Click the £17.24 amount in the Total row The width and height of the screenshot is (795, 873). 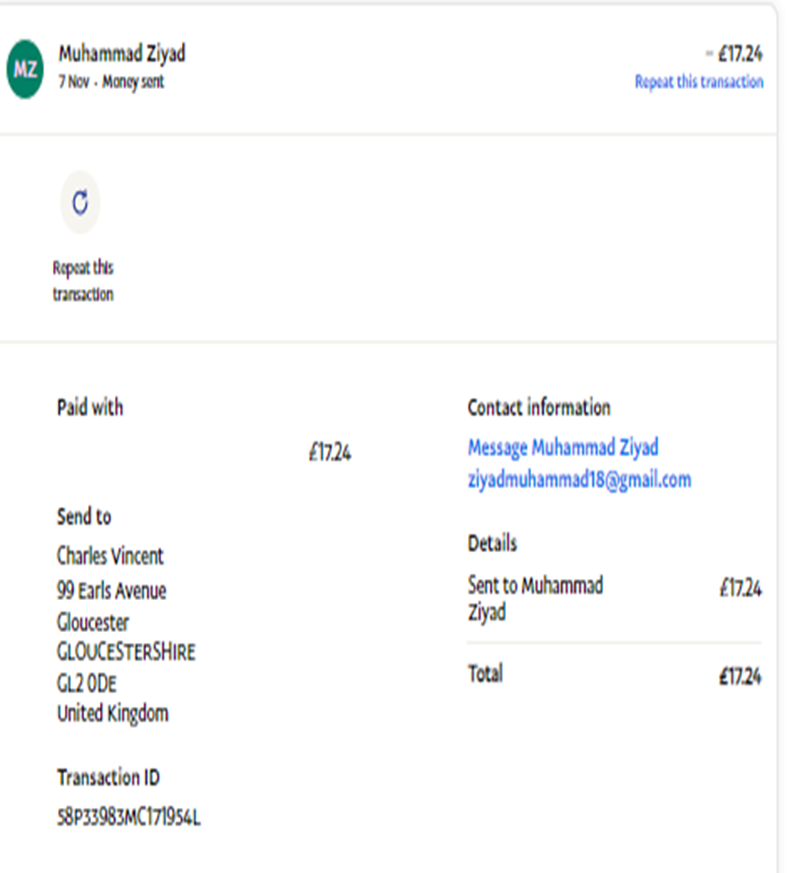[x=739, y=677]
